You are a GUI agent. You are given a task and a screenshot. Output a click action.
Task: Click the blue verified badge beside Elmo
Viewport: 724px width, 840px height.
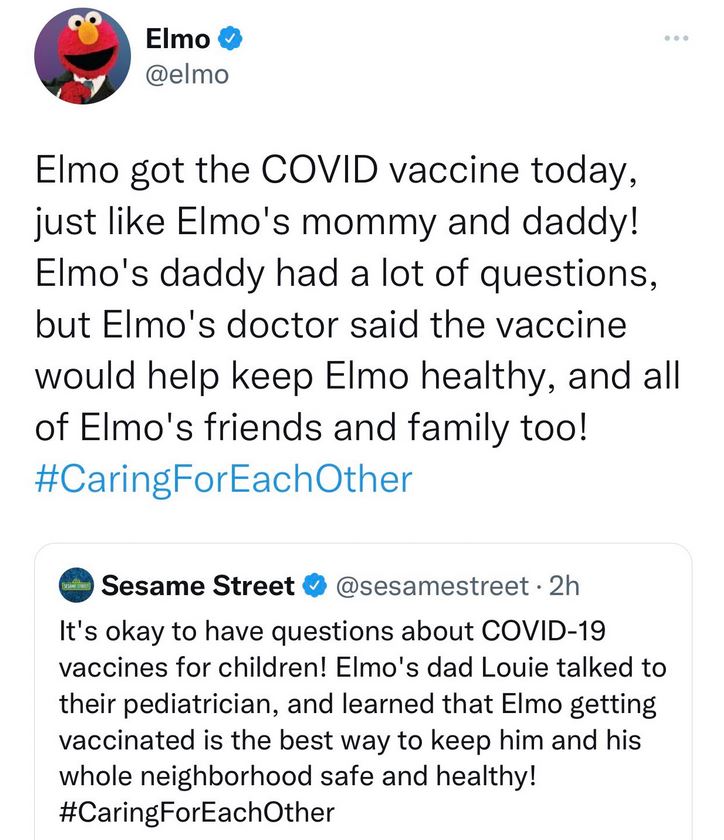(x=231, y=39)
